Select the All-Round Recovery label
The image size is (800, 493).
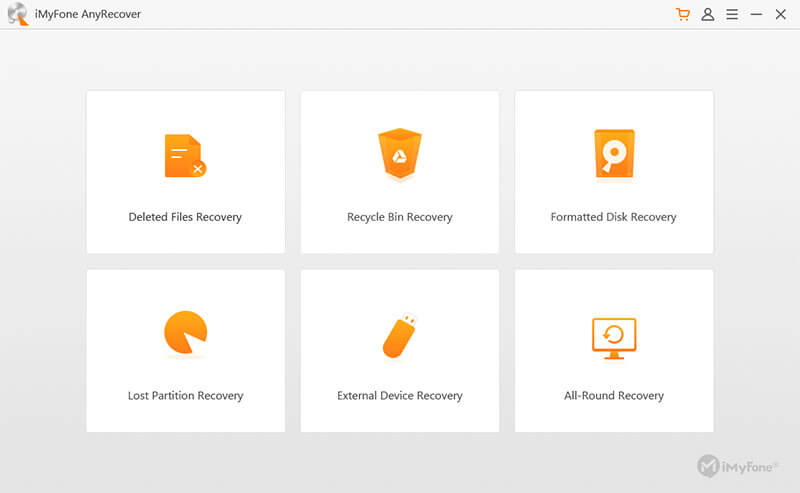pos(614,396)
